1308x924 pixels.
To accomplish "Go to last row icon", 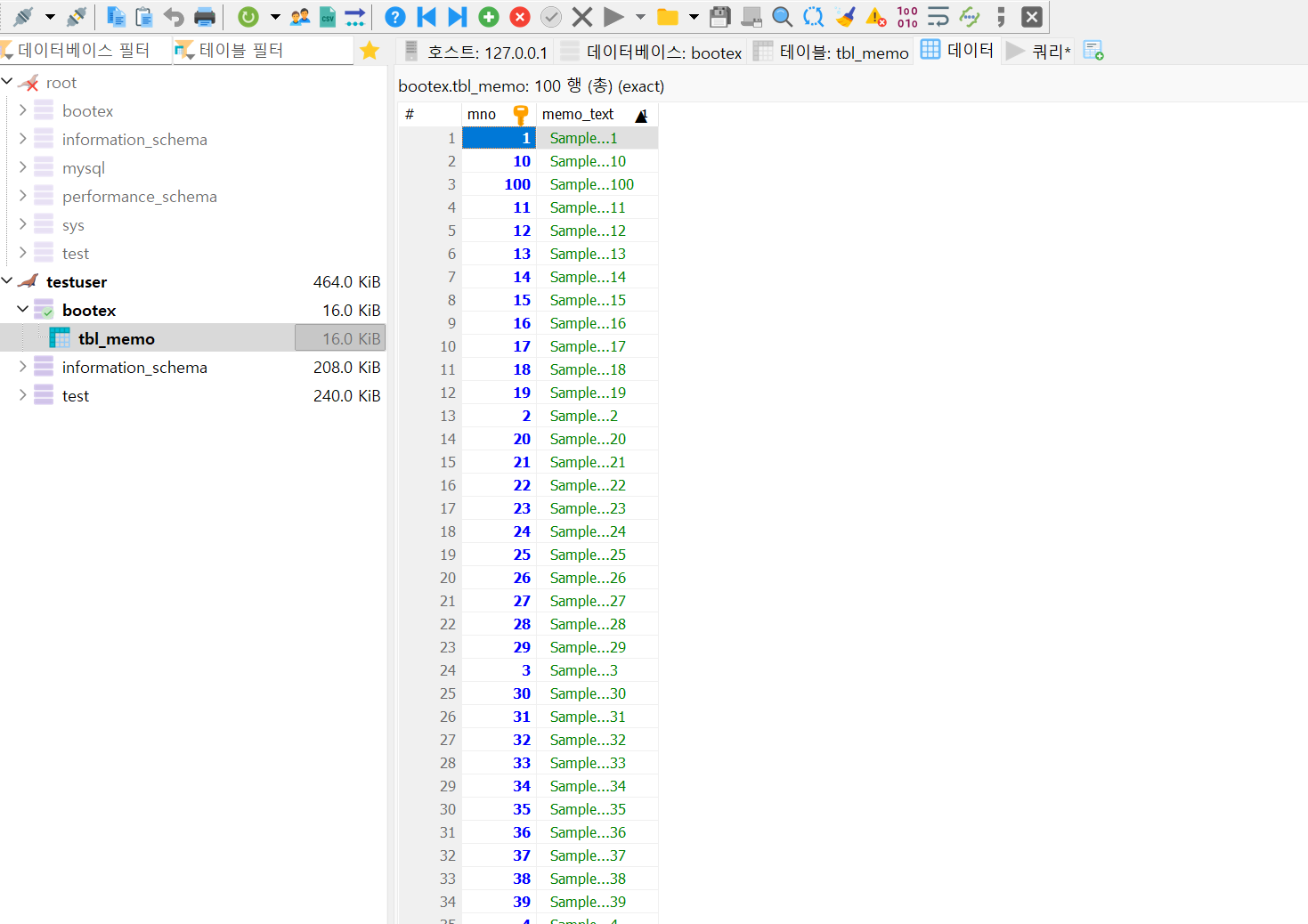I will pos(457,16).
